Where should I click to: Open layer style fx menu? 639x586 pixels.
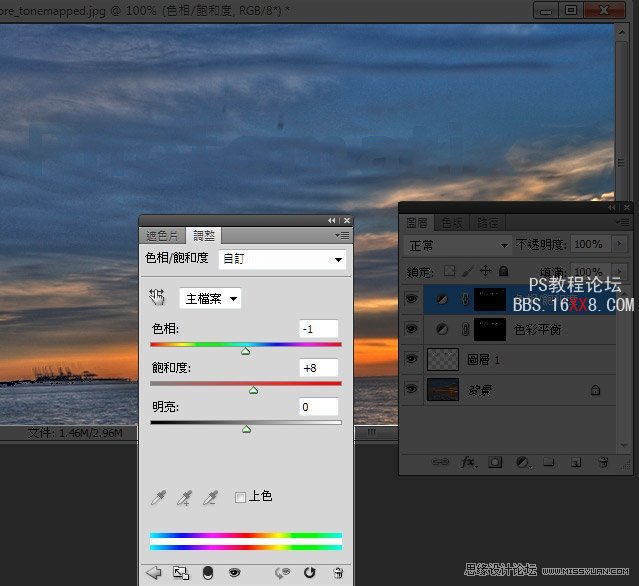pos(469,462)
